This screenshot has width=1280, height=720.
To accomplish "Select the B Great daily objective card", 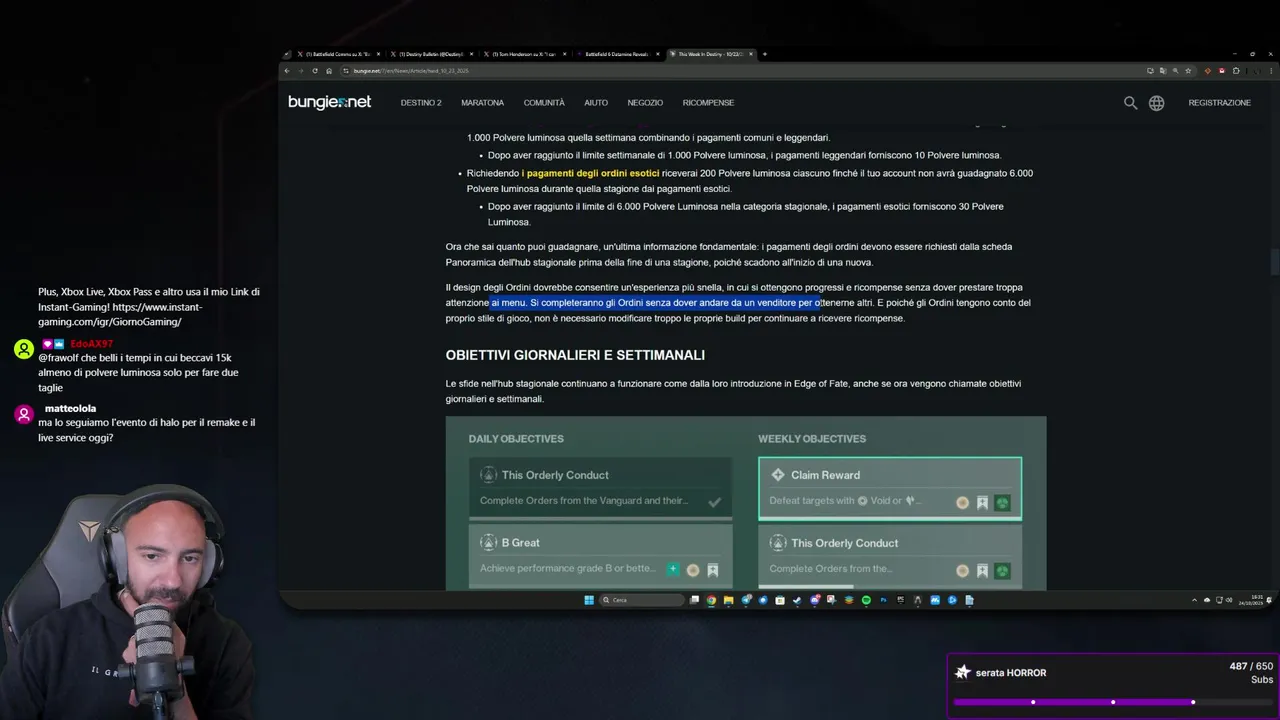I will (x=600, y=555).
